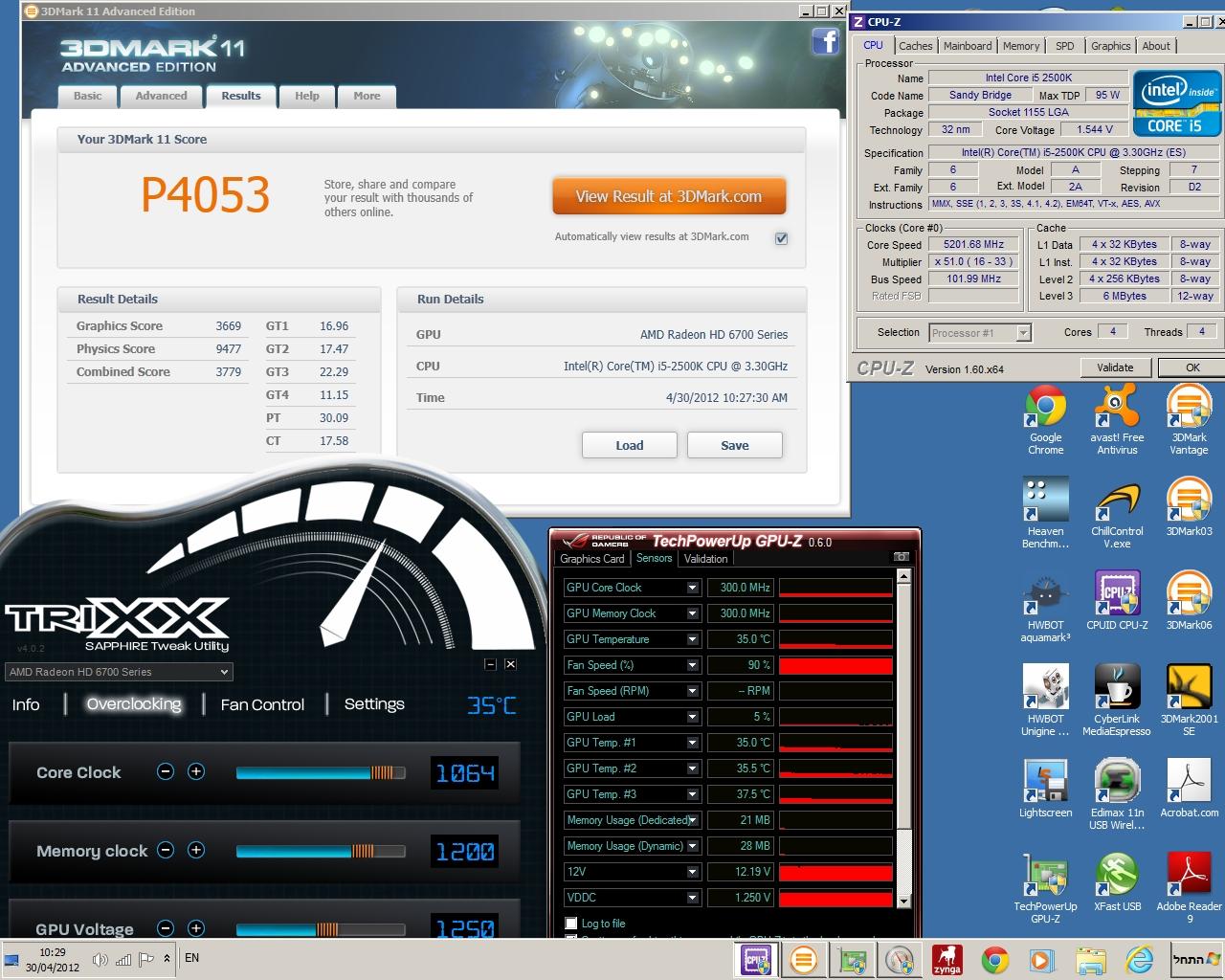Expand GPU Load sensor dropdown
The image size is (1225, 980).
point(692,717)
